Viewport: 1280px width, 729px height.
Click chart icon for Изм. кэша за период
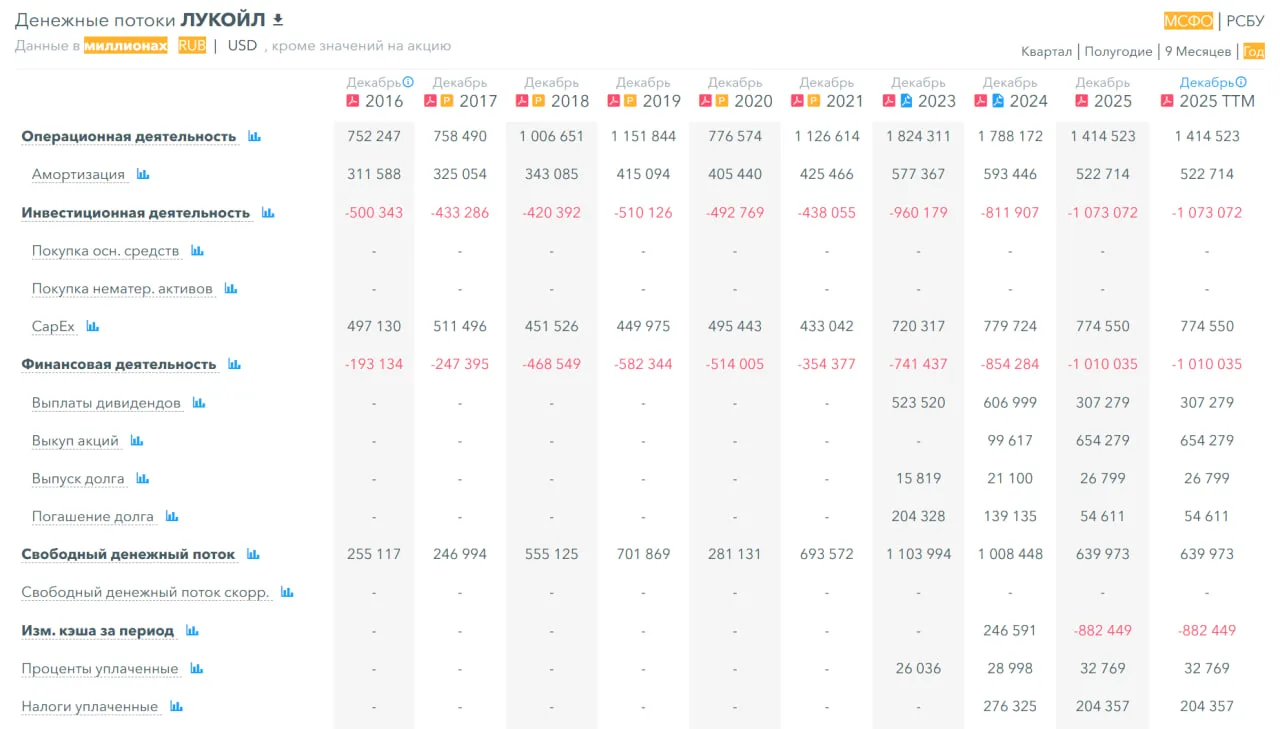click(192, 630)
